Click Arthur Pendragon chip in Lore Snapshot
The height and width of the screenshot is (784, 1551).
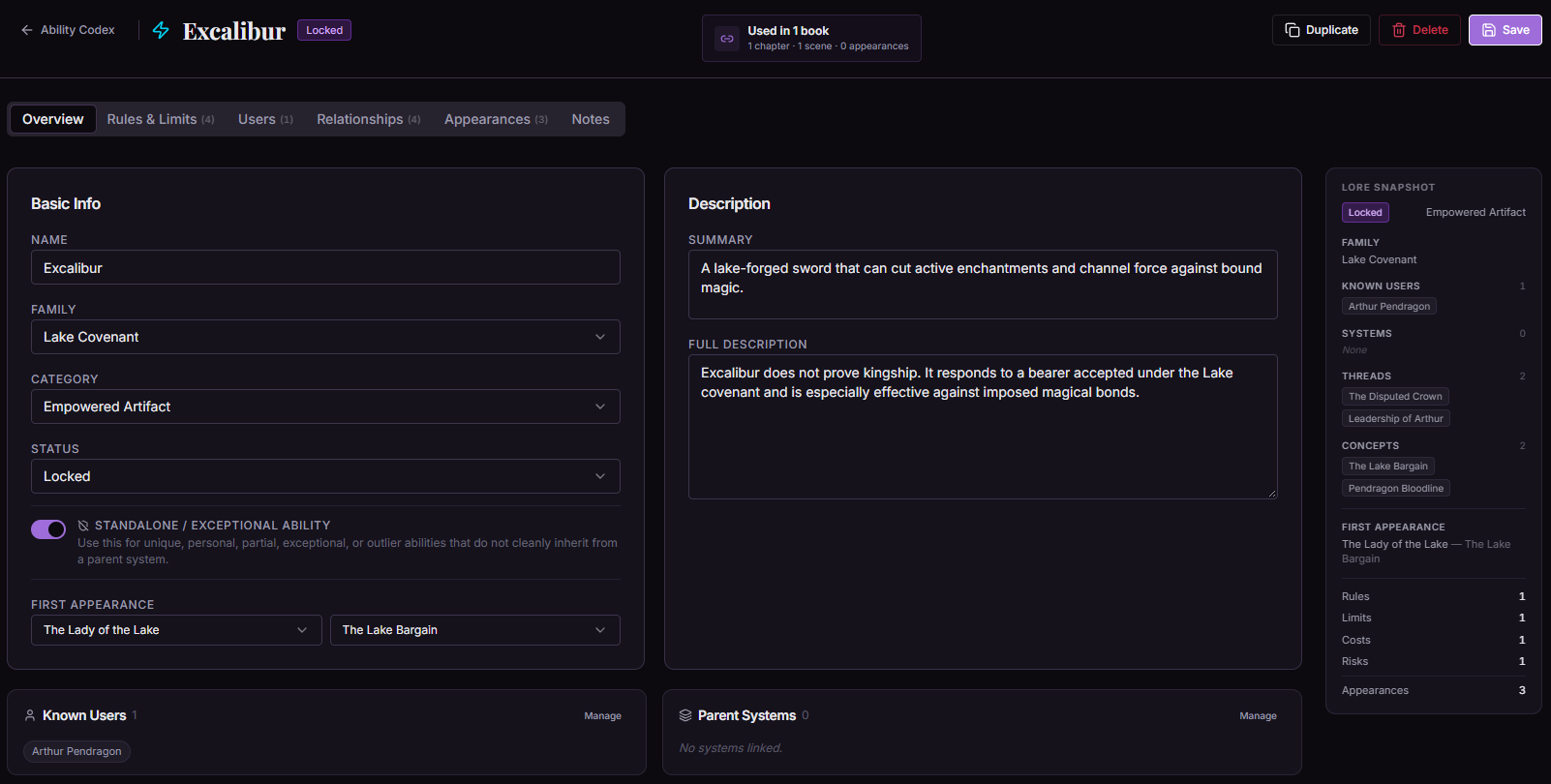[x=1389, y=307]
